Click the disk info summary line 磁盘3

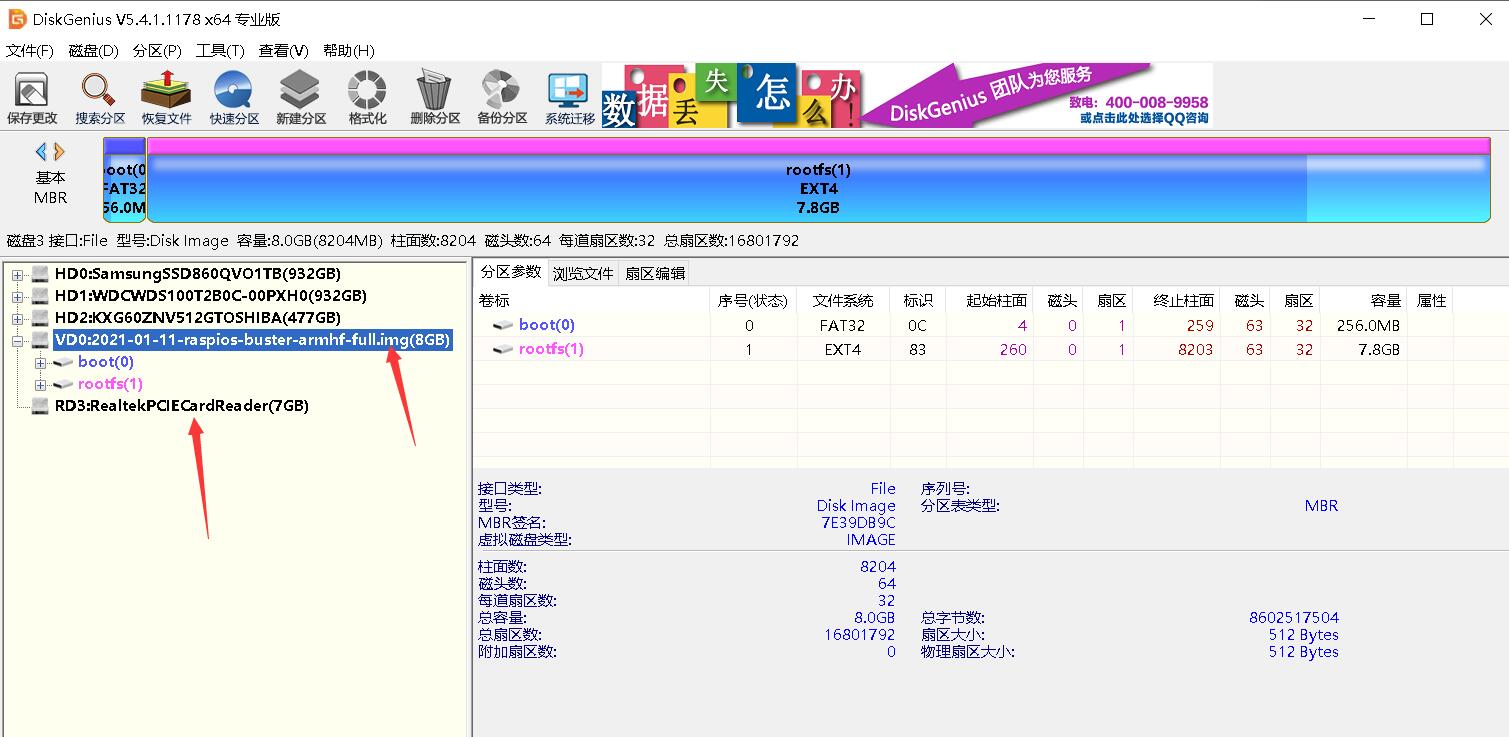click(402, 240)
